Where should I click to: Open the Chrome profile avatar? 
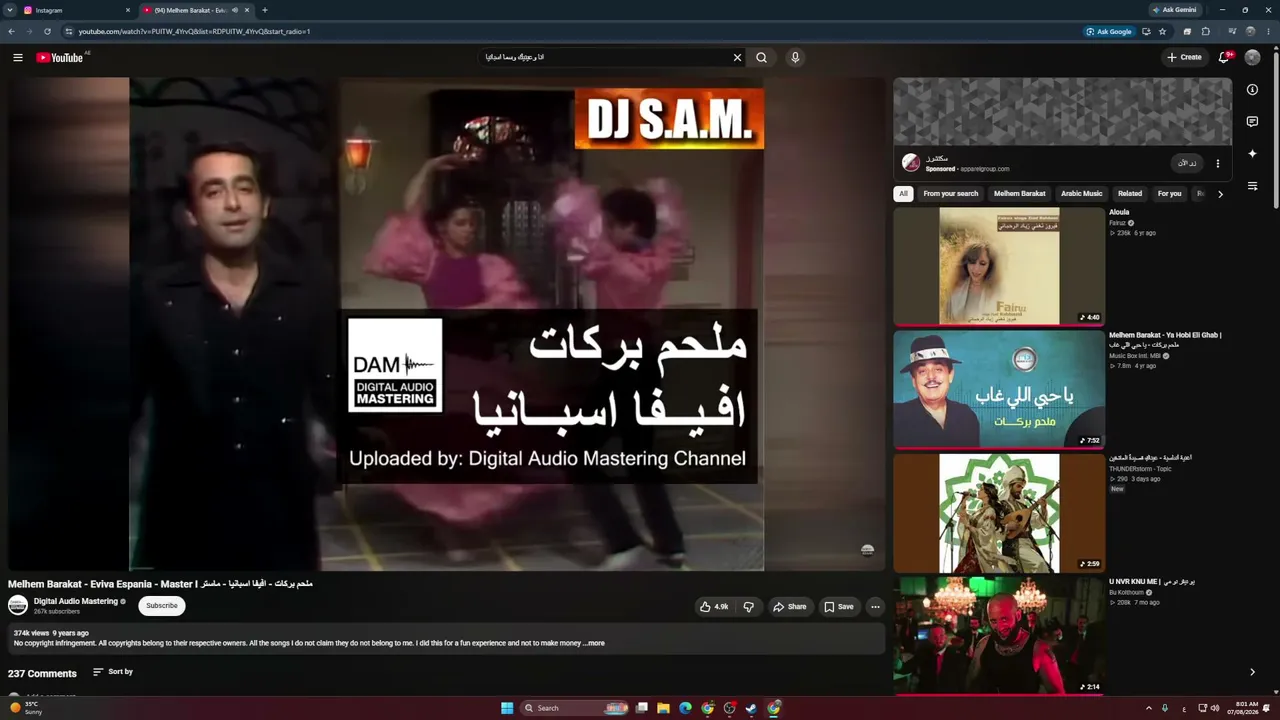click(x=1250, y=31)
